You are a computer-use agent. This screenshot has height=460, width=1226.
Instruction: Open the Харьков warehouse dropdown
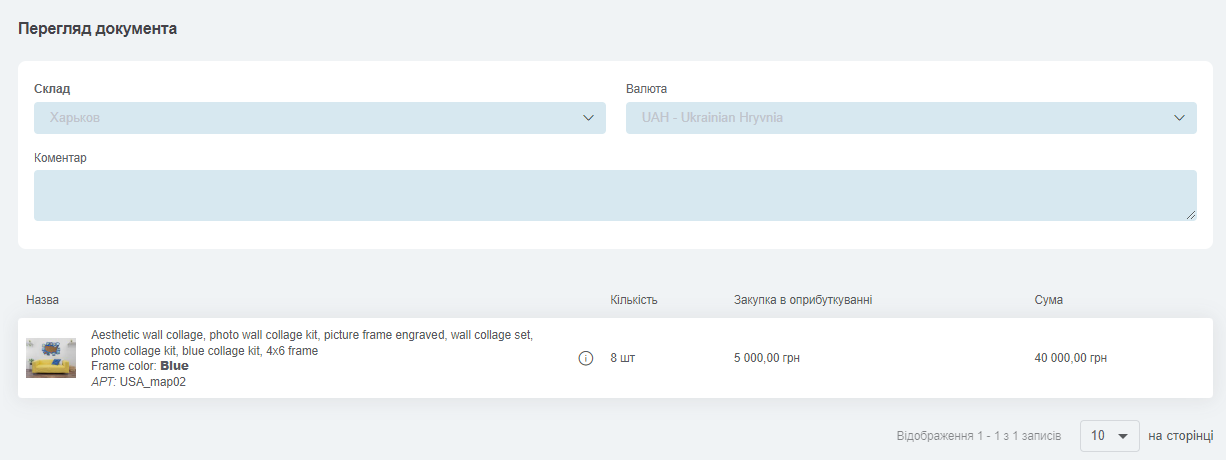tap(320, 118)
